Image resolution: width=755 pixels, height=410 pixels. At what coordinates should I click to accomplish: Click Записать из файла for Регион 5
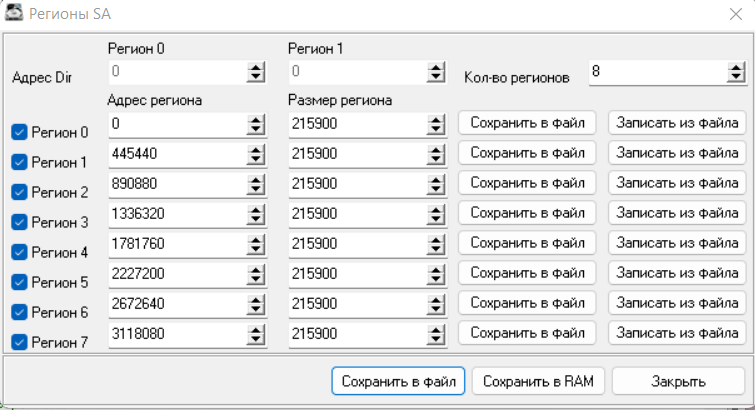pyautogui.click(x=678, y=273)
